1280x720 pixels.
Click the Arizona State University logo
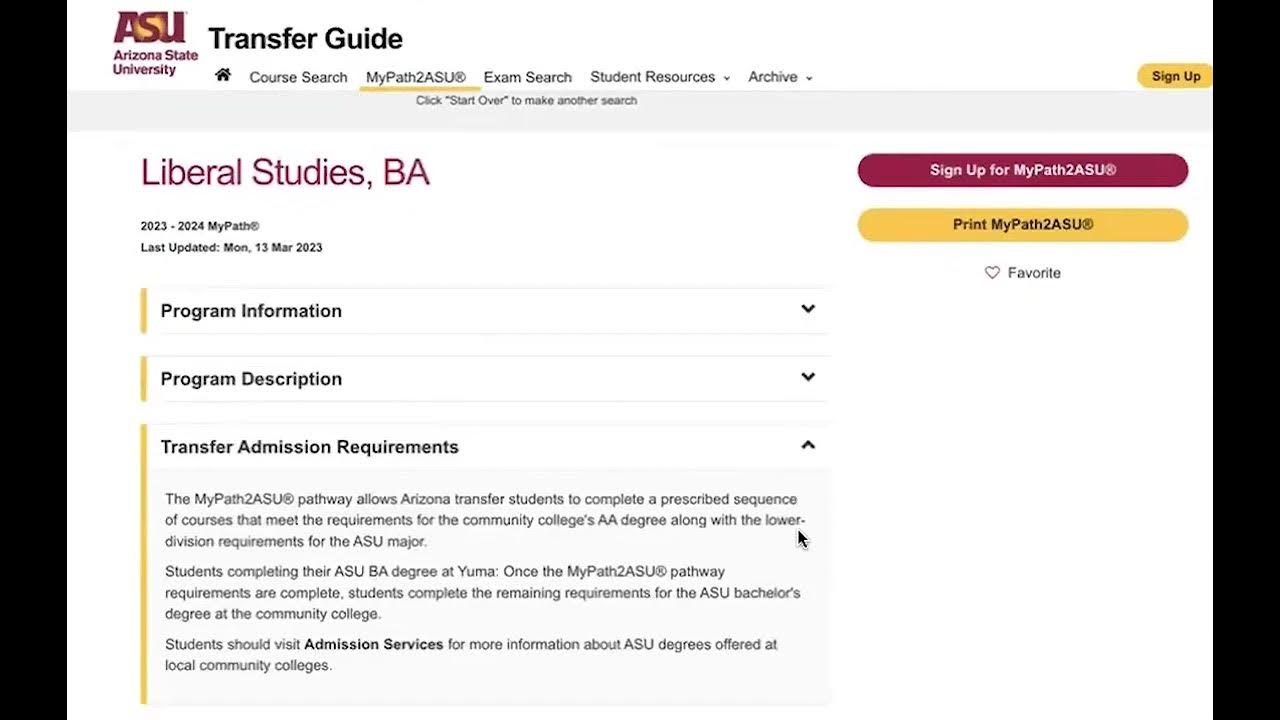[155, 44]
